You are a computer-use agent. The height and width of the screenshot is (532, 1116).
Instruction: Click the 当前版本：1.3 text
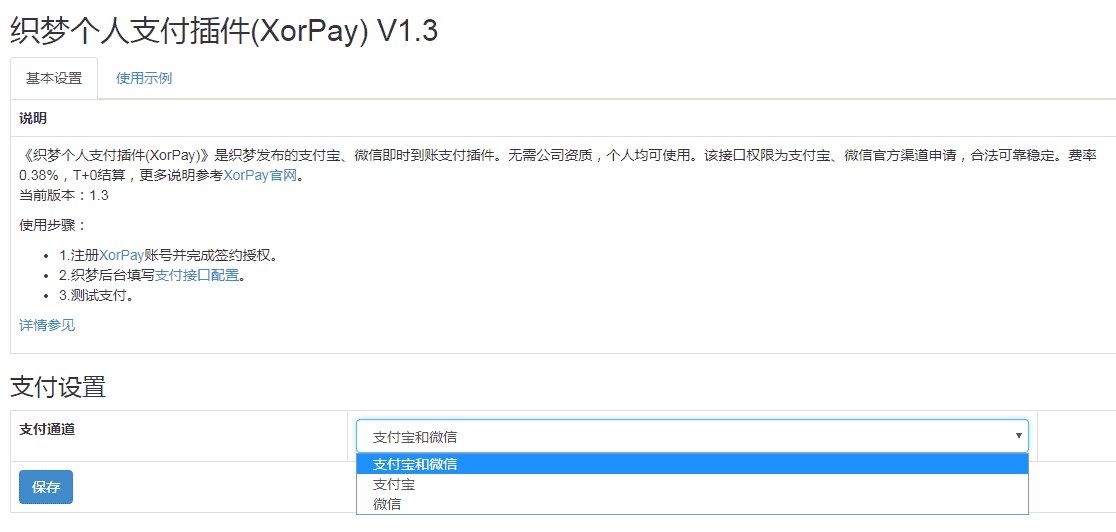(x=64, y=195)
